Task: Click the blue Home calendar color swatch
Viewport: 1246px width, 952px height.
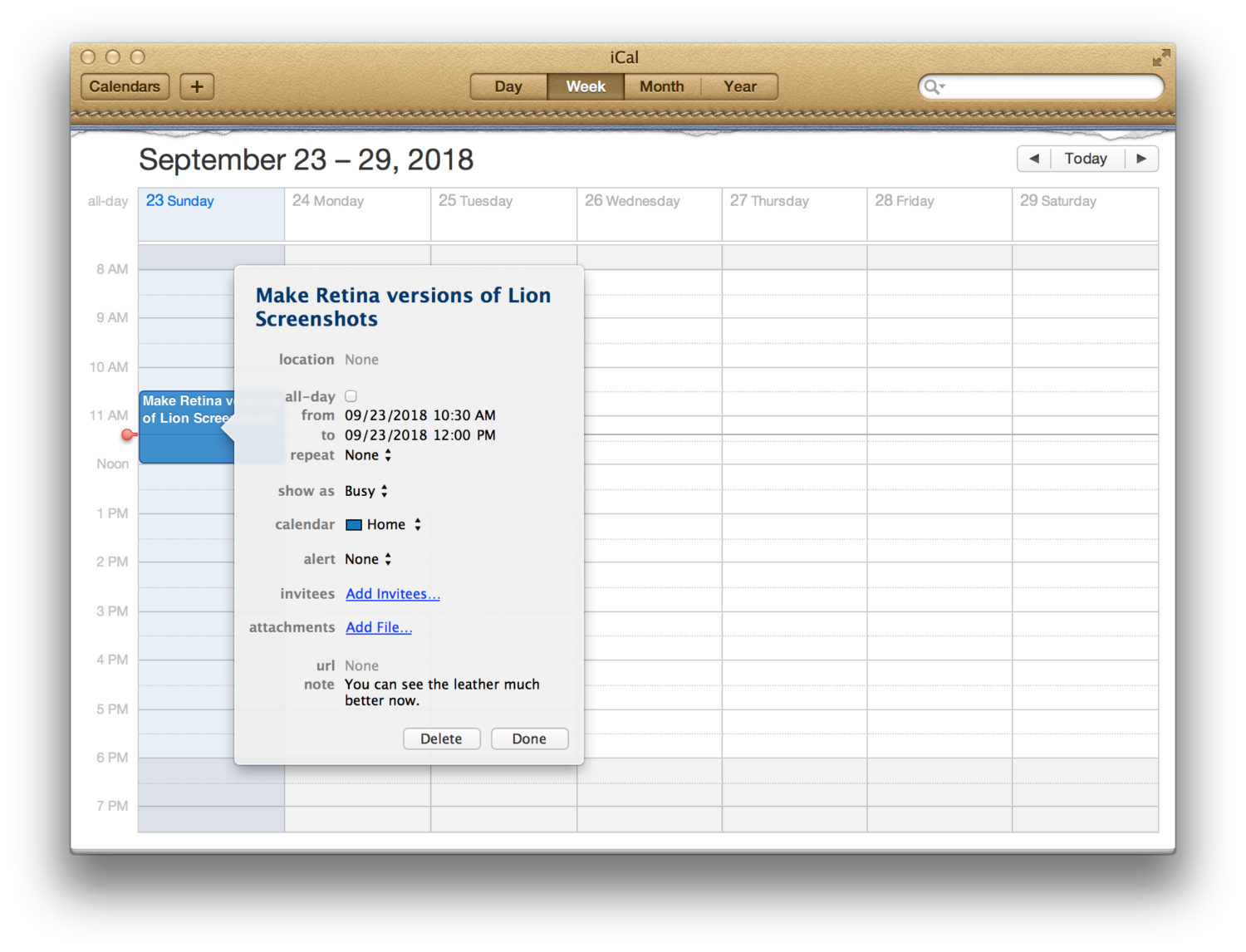Action: pyautogui.click(x=356, y=524)
